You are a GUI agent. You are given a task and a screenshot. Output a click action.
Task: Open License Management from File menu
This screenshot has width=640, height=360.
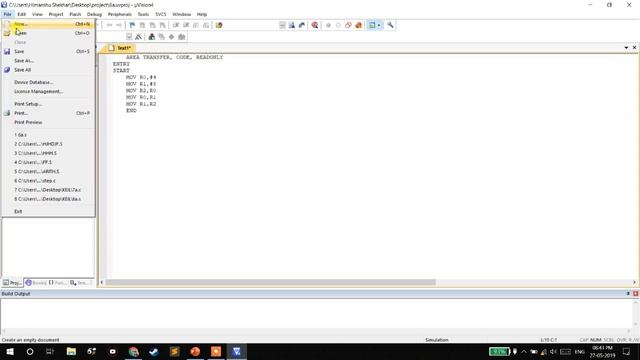point(48,91)
